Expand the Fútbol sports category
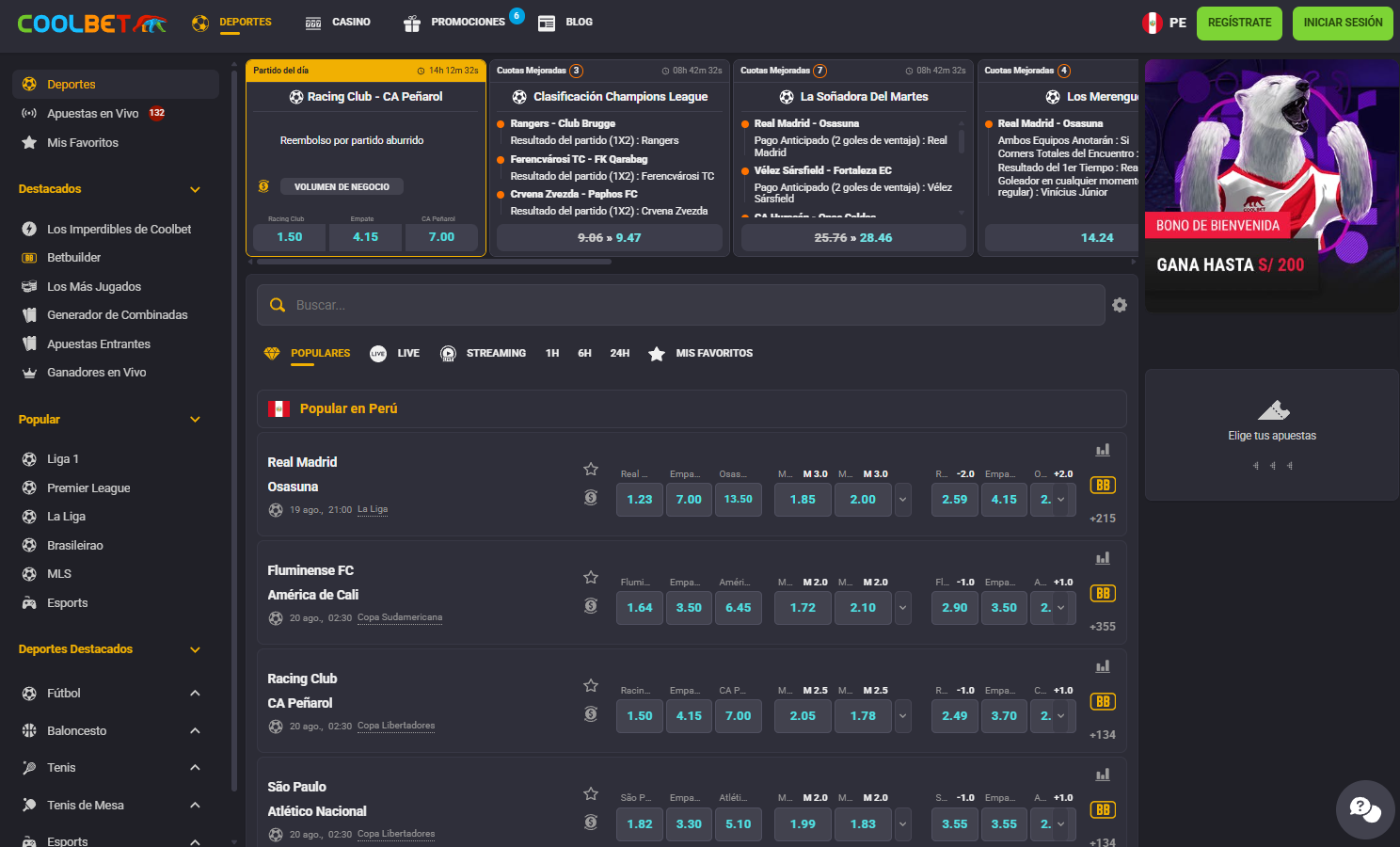The height and width of the screenshot is (847, 1400). 195,694
